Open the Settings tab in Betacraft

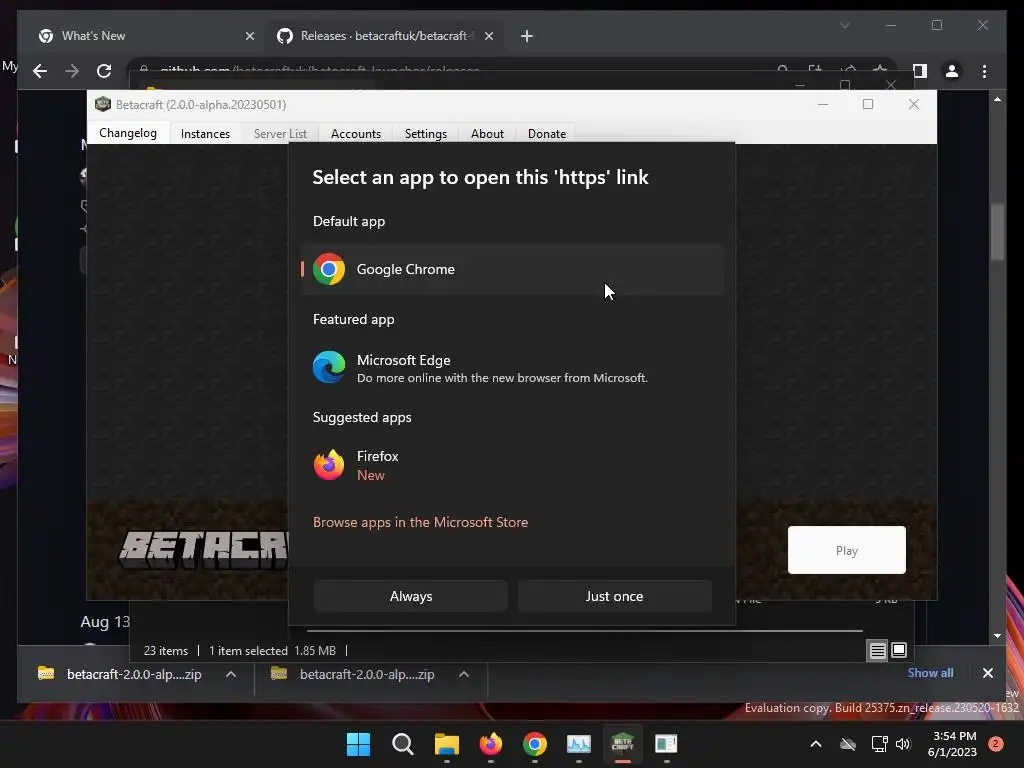pos(426,133)
